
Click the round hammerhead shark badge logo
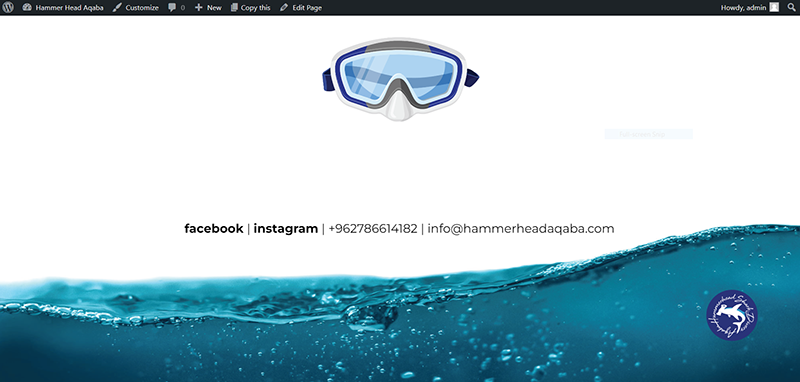(x=732, y=315)
